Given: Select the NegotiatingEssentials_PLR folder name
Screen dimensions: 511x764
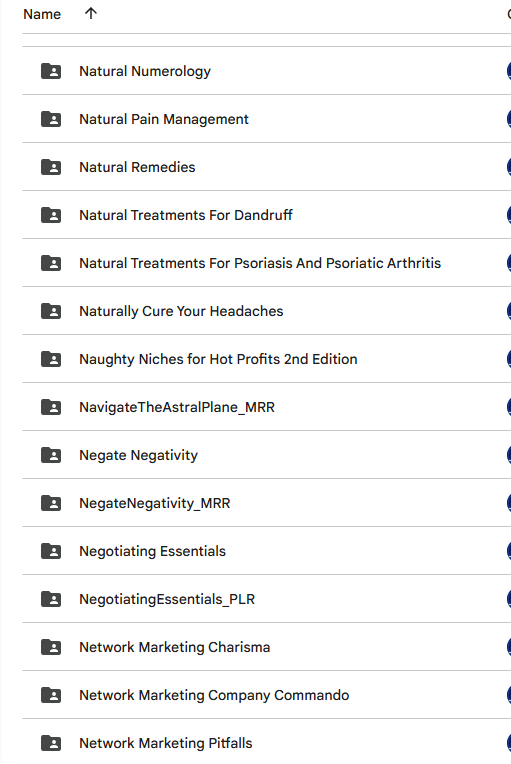Looking at the screenshot, I should click(167, 599).
